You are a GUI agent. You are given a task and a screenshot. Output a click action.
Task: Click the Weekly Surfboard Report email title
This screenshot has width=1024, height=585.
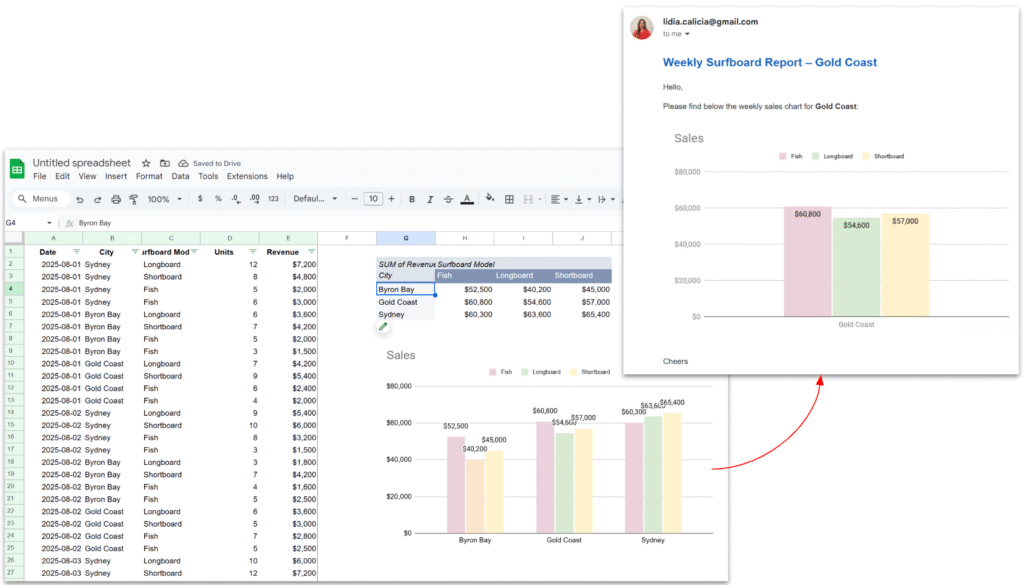click(769, 62)
